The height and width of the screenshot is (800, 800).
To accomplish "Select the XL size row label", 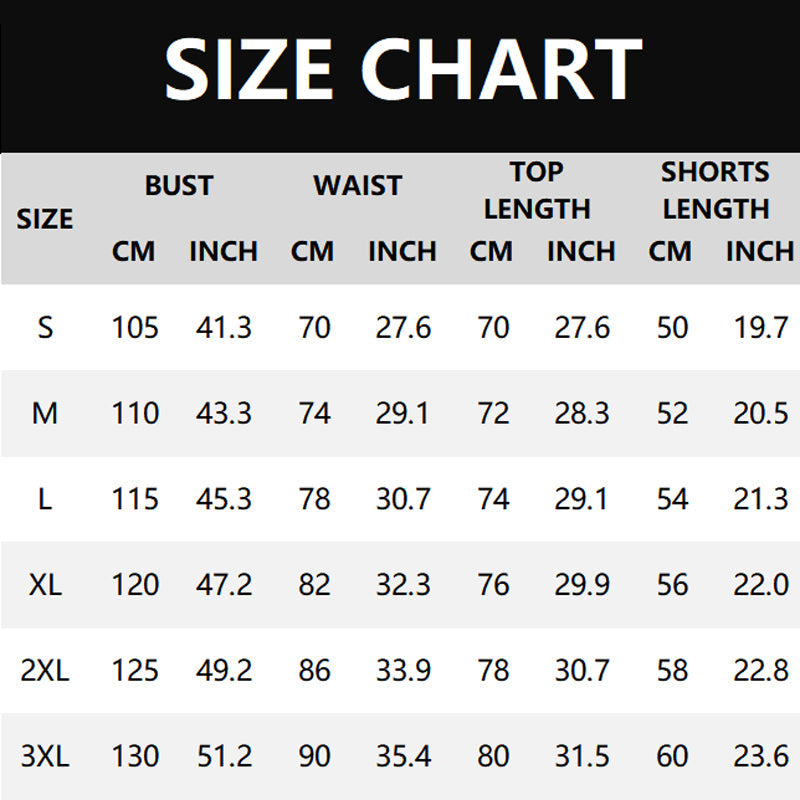I will 45,584.
